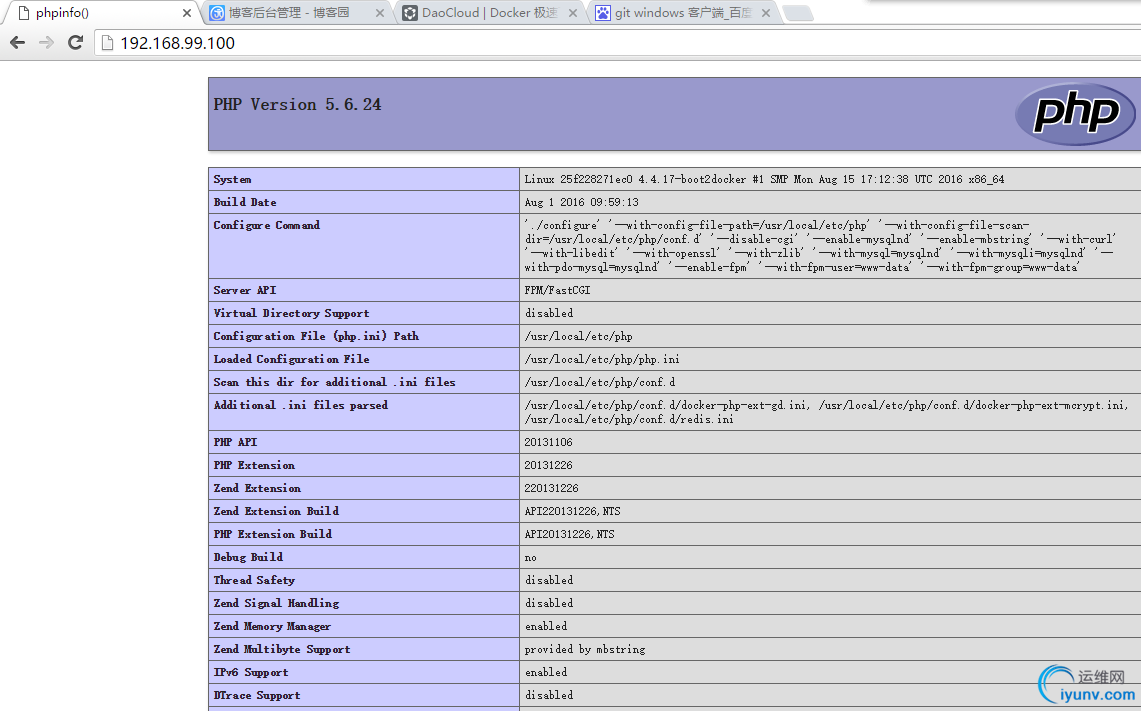Click the PHP logo image
Image resolution: width=1141 pixels, height=711 pixels.
pyautogui.click(x=1075, y=114)
